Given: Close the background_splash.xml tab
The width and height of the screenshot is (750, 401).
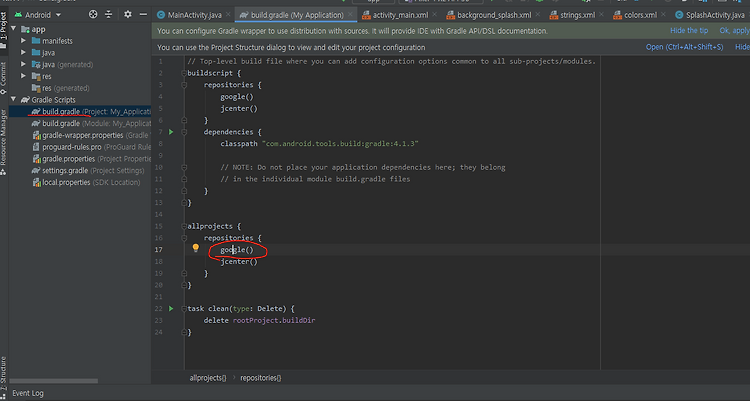Looking at the screenshot, I should click(x=538, y=15).
